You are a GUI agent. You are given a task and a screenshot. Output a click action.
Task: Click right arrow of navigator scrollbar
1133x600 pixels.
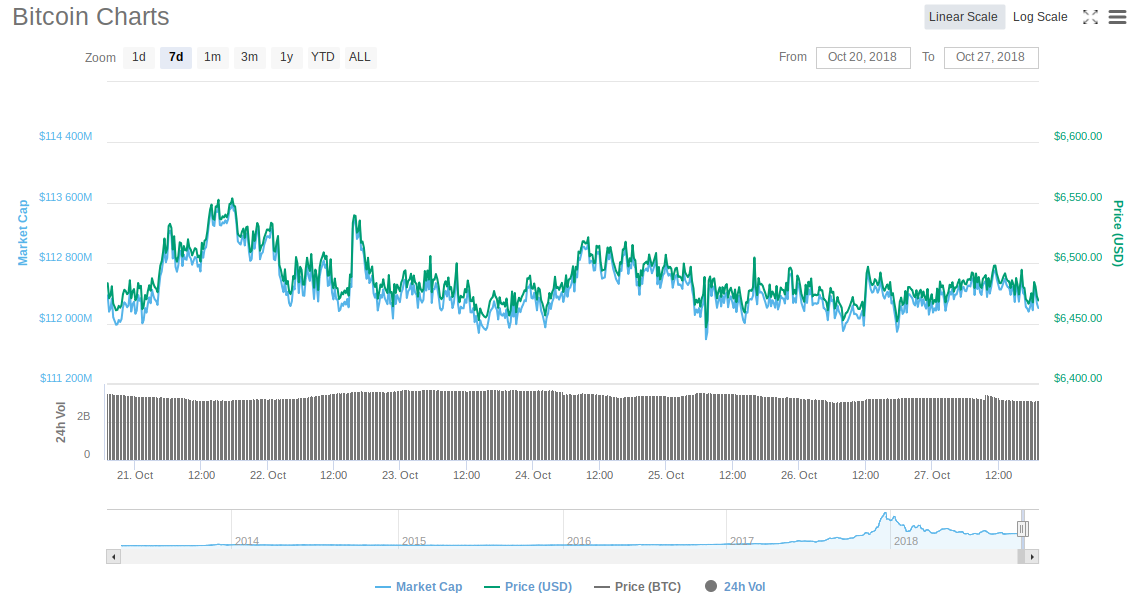tap(1032, 557)
